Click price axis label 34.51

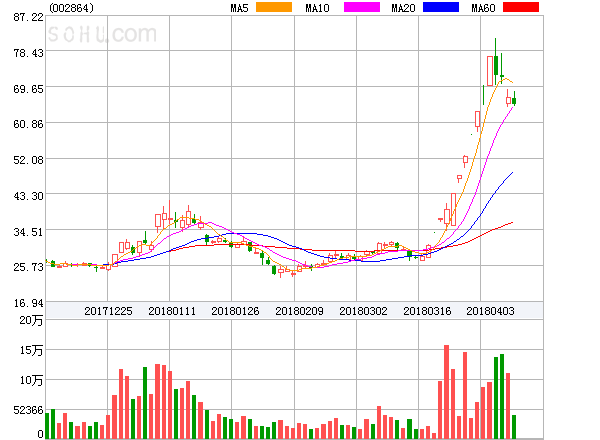[28, 232]
